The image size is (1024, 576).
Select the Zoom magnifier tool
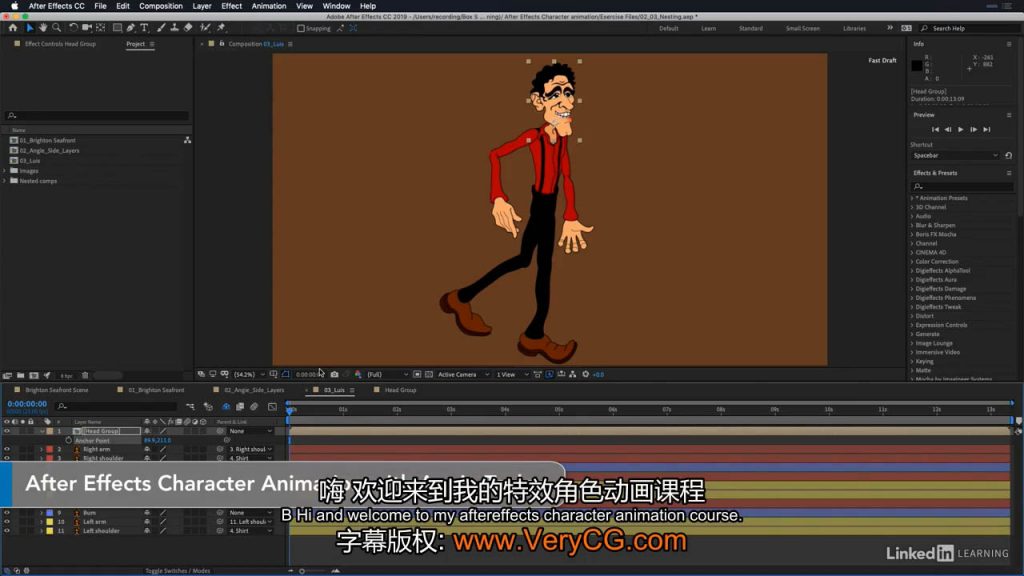[57, 28]
